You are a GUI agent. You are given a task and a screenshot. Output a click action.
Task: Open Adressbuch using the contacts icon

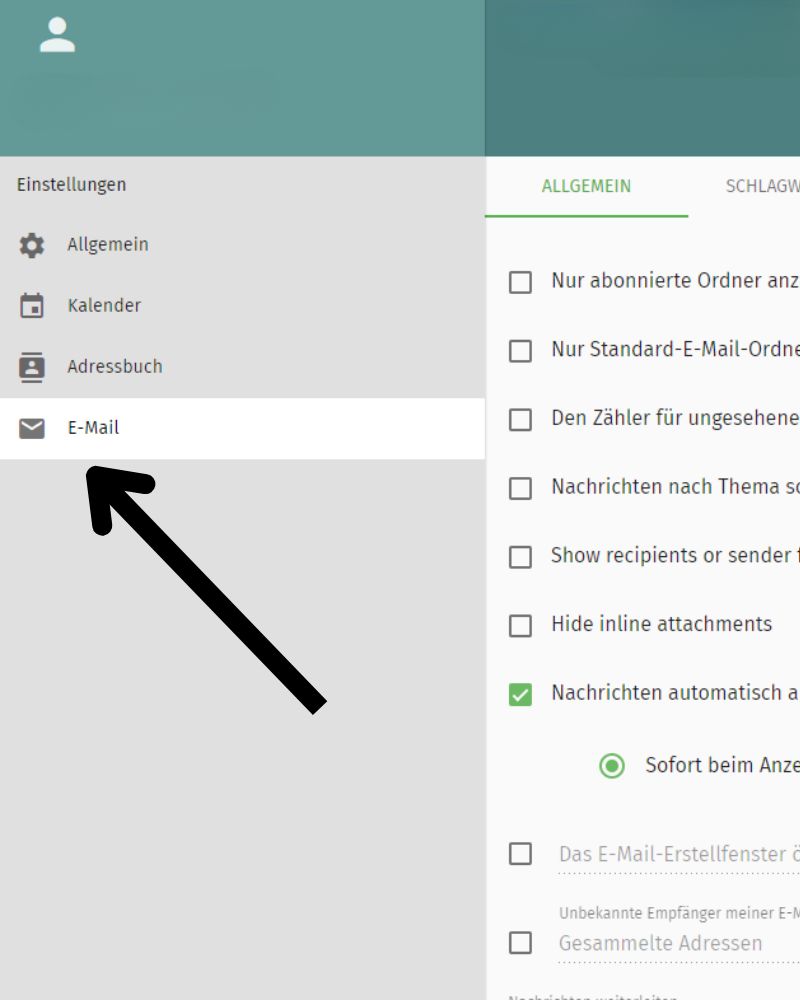pyautogui.click(x=32, y=366)
